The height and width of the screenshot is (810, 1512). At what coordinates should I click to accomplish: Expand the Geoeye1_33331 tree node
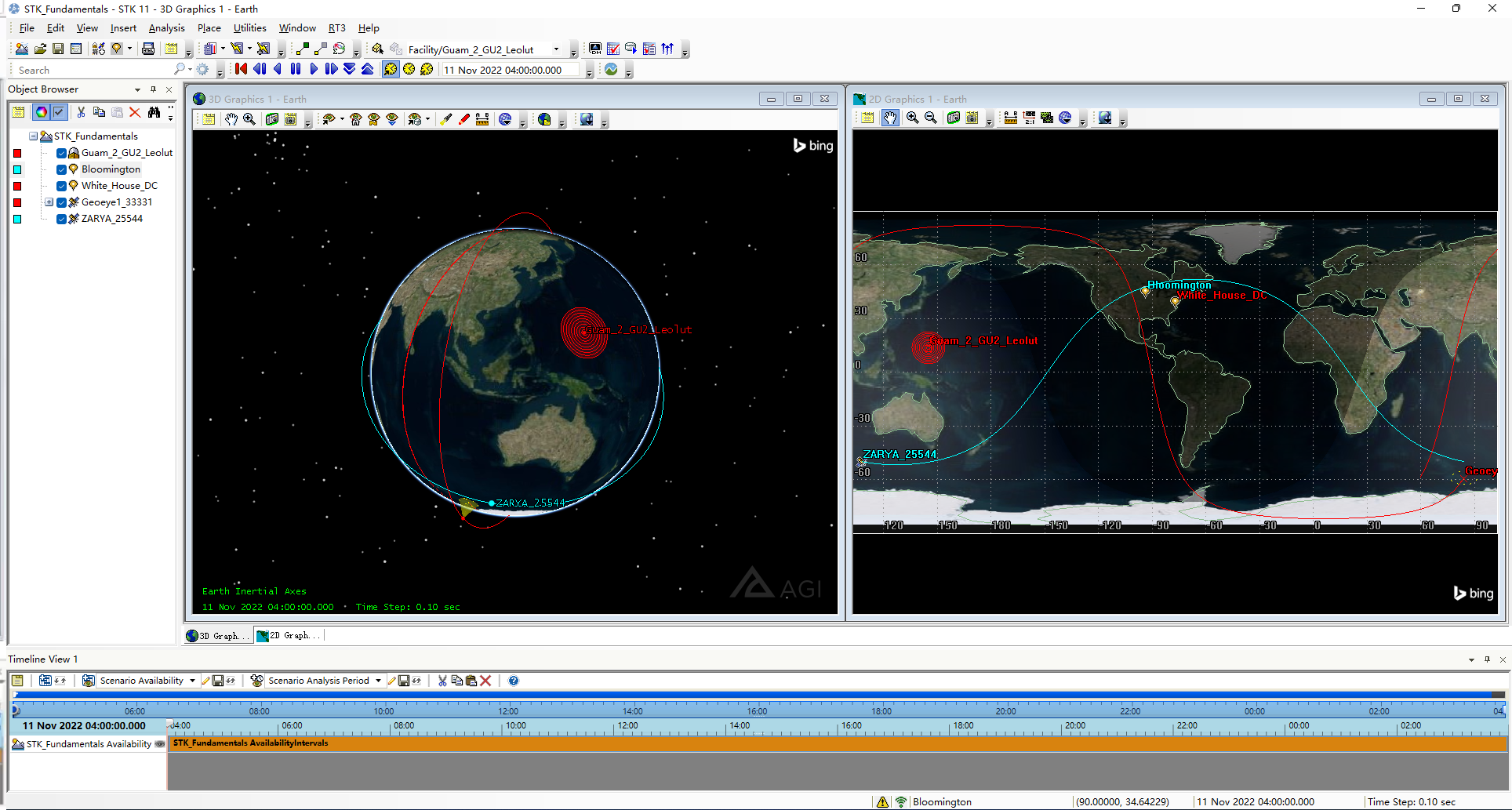pos(49,202)
